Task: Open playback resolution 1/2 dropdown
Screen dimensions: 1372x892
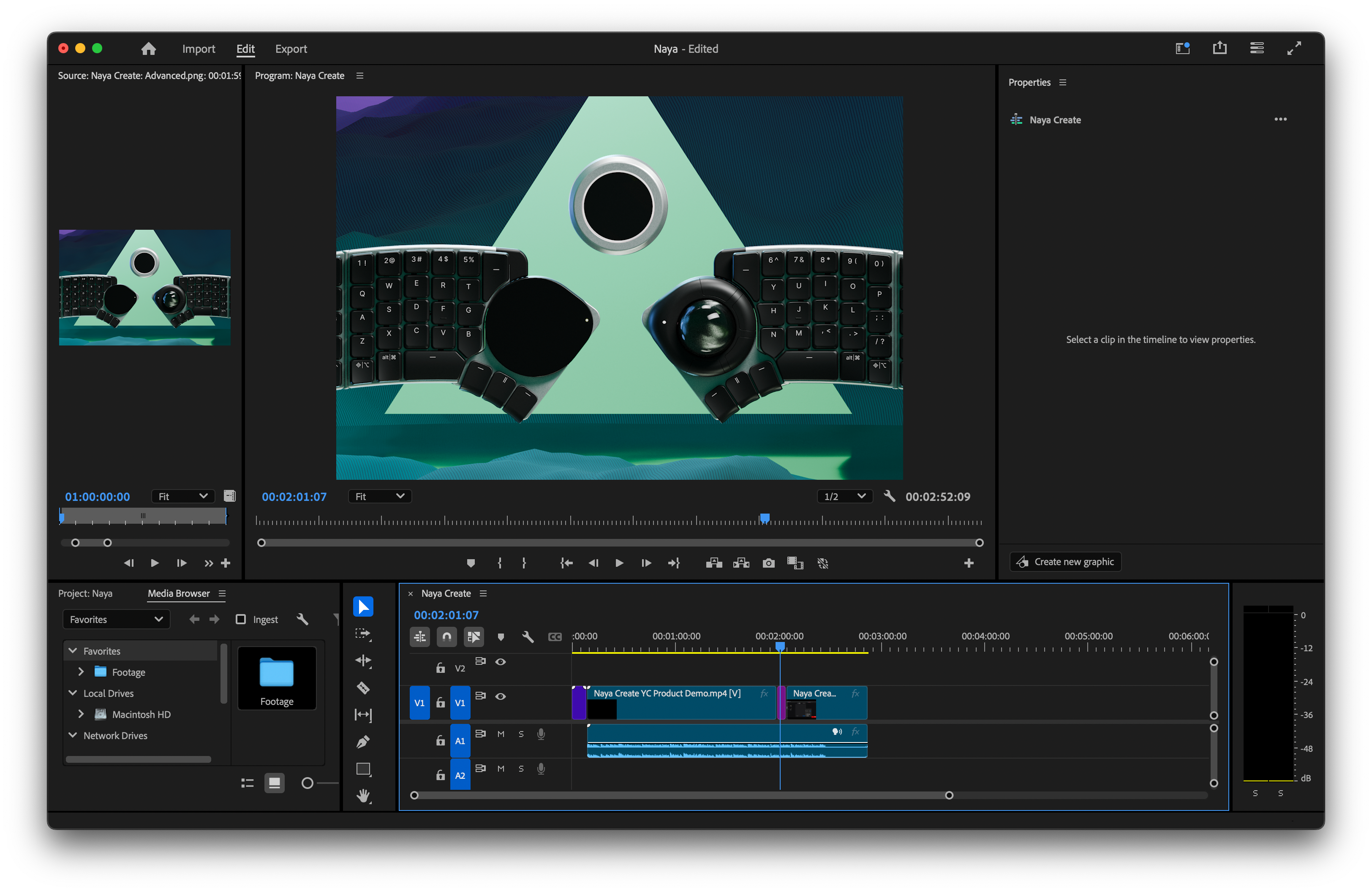Action: pos(844,496)
